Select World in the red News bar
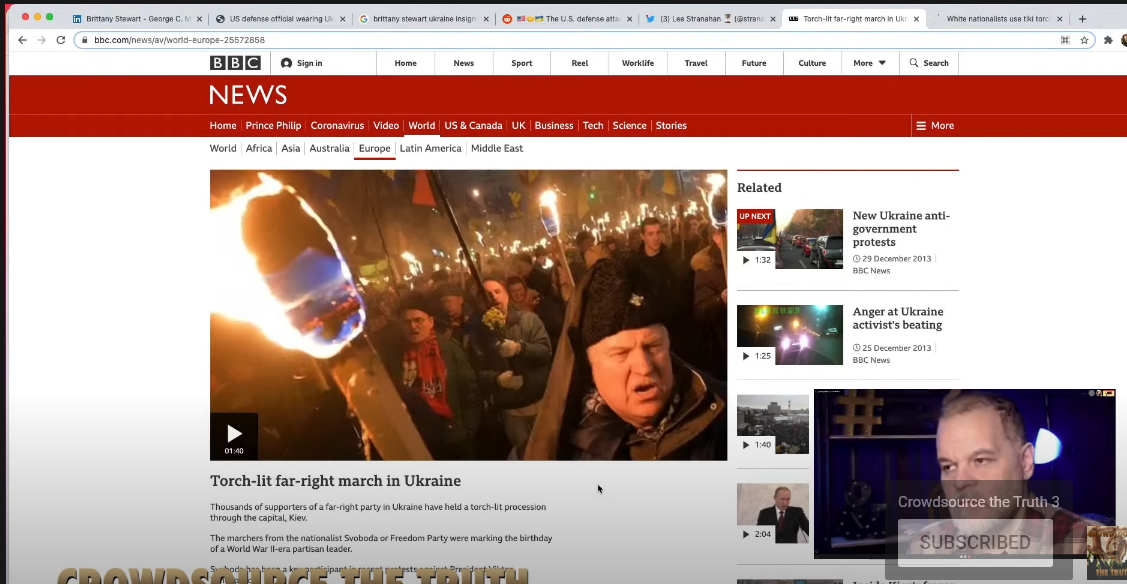 tap(421, 126)
